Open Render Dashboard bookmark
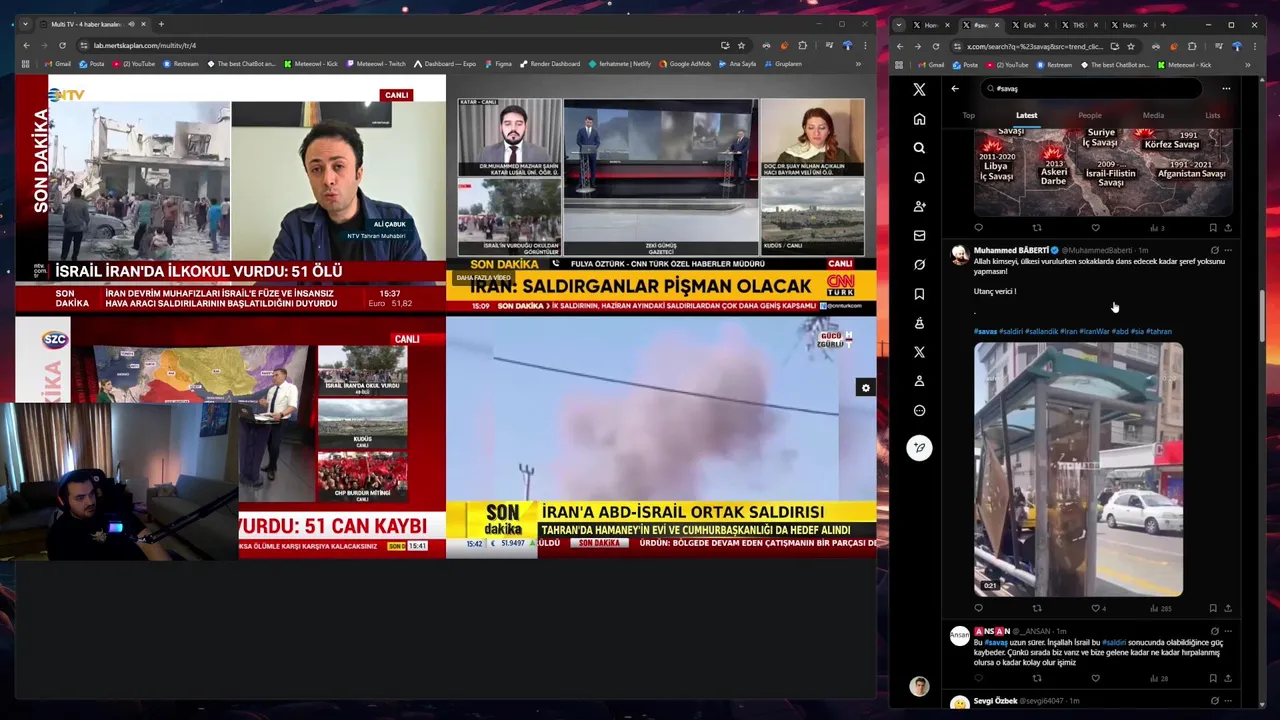The height and width of the screenshot is (720, 1280). point(550,64)
